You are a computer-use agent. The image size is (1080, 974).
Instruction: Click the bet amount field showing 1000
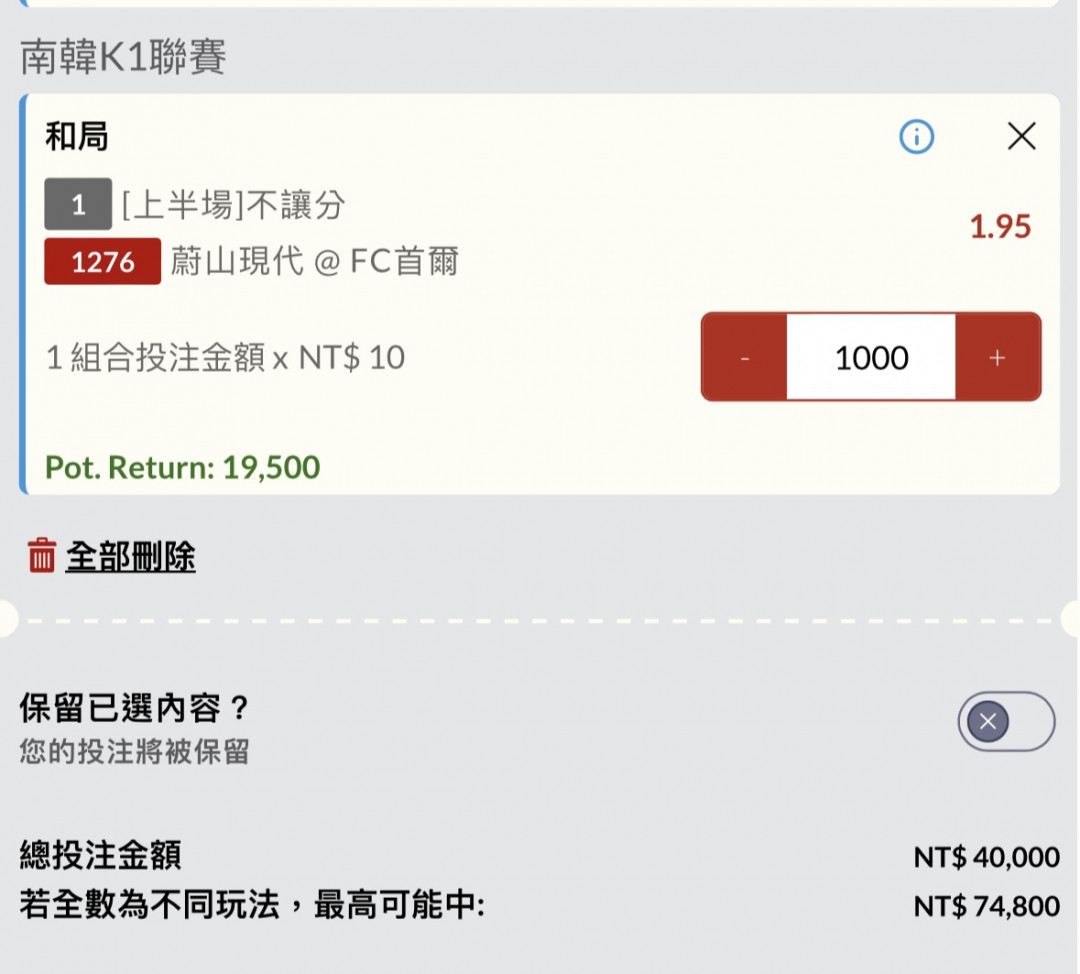point(871,358)
